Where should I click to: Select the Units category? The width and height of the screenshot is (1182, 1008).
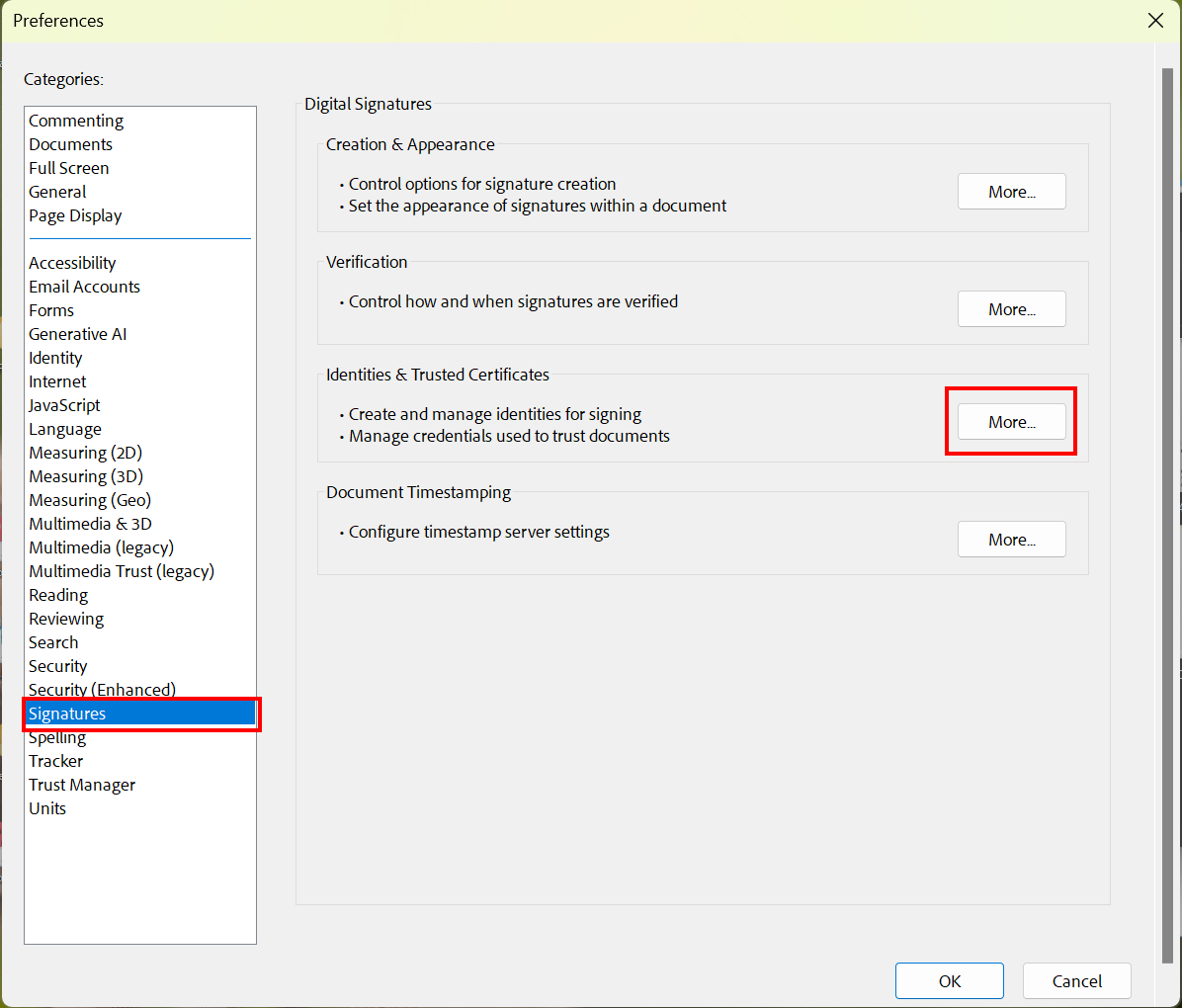click(x=47, y=807)
